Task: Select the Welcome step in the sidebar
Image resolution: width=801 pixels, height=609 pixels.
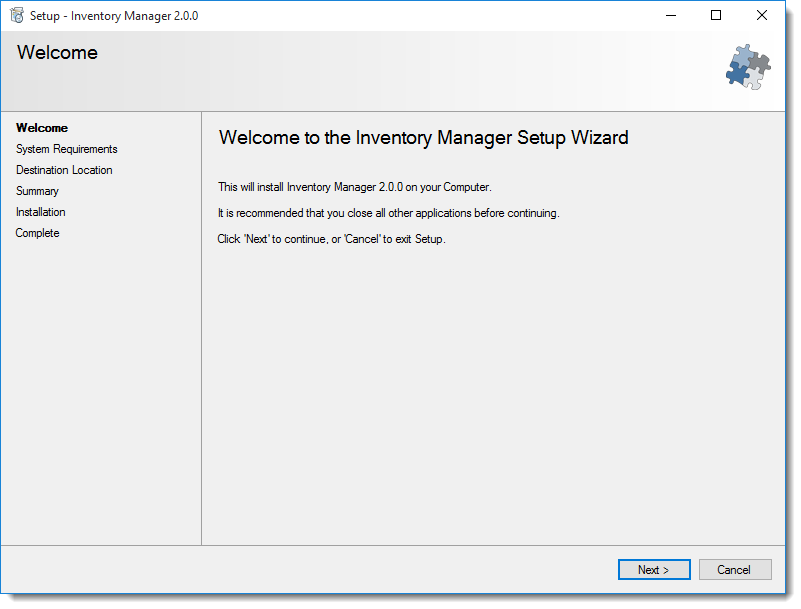Action: tap(42, 128)
